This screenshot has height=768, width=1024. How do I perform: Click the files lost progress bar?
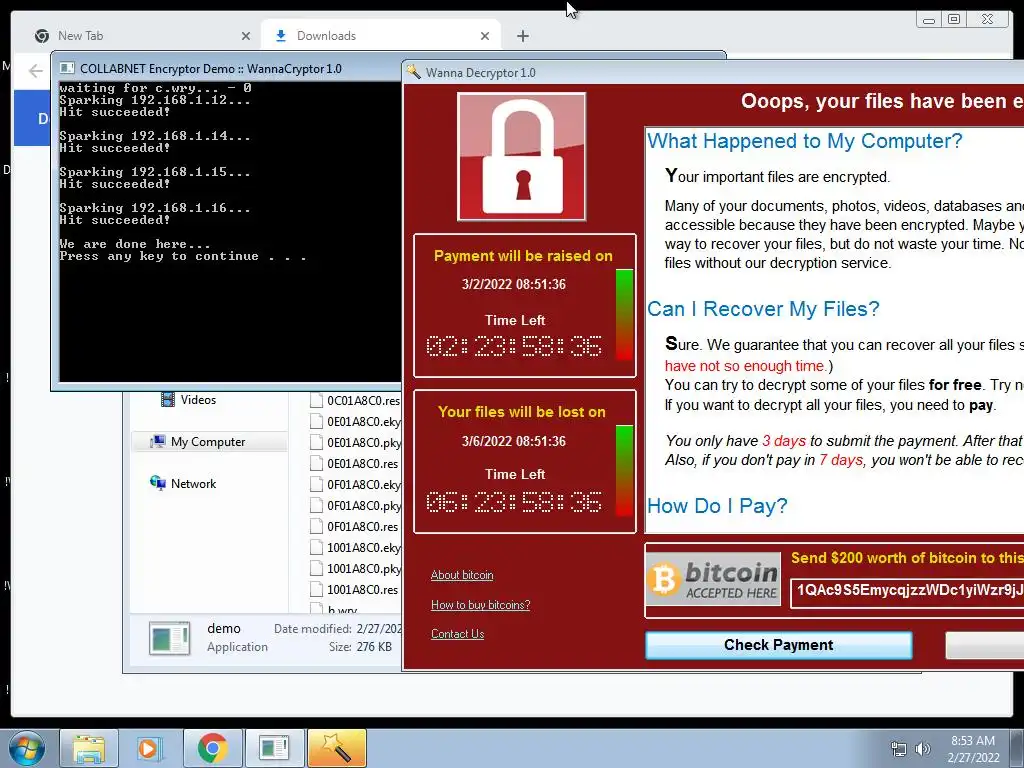coord(624,471)
